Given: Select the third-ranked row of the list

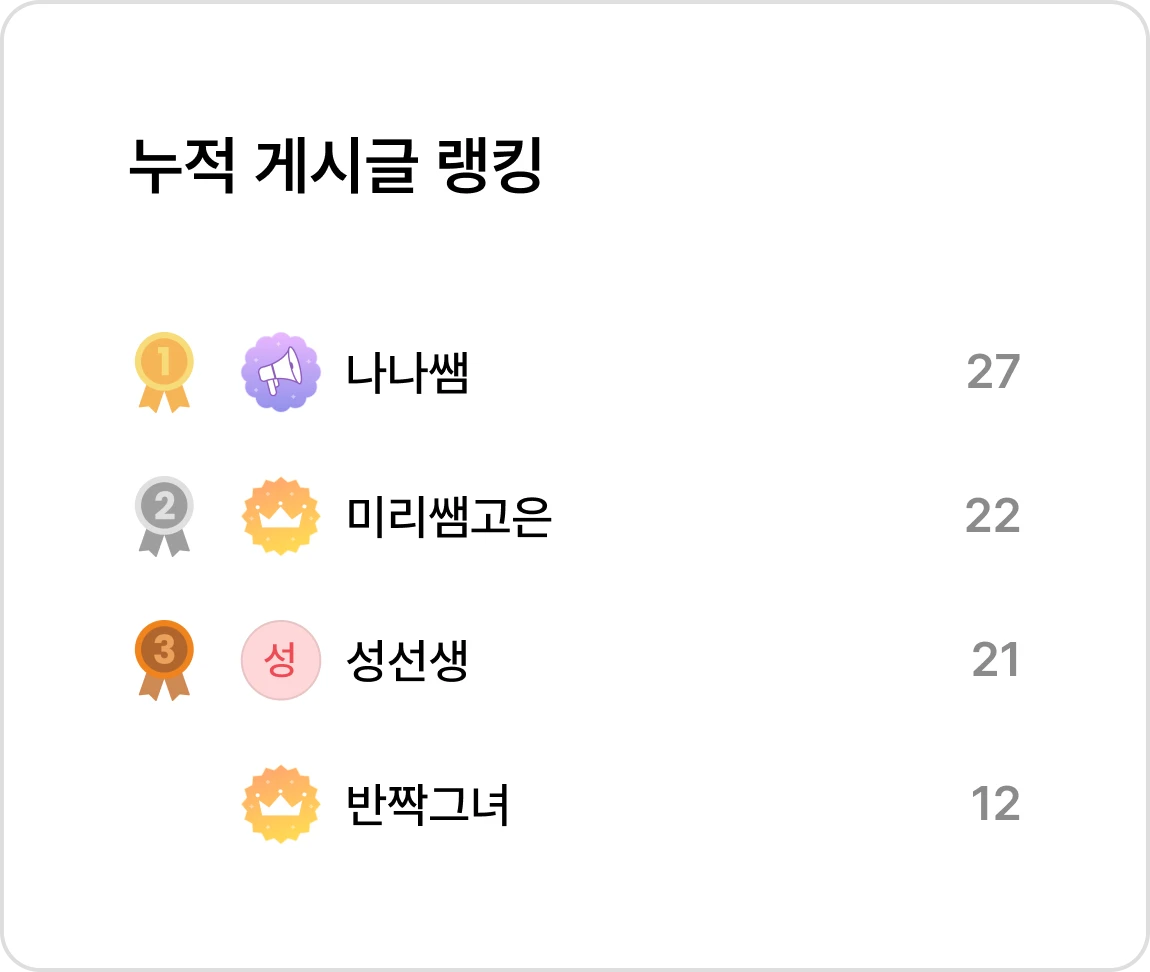Looking at the screenshot, I should point(577,660).
